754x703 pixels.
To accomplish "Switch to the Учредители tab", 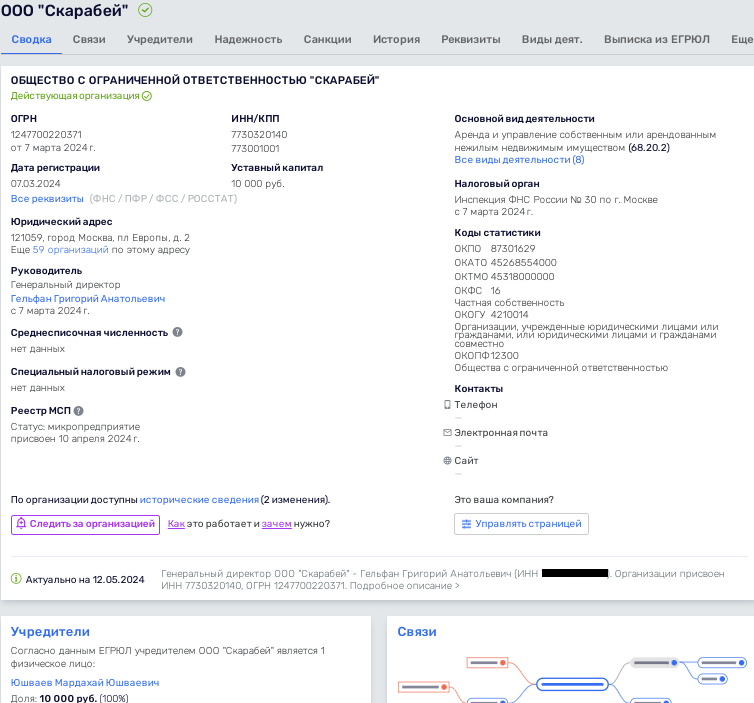I will [159, 39].
